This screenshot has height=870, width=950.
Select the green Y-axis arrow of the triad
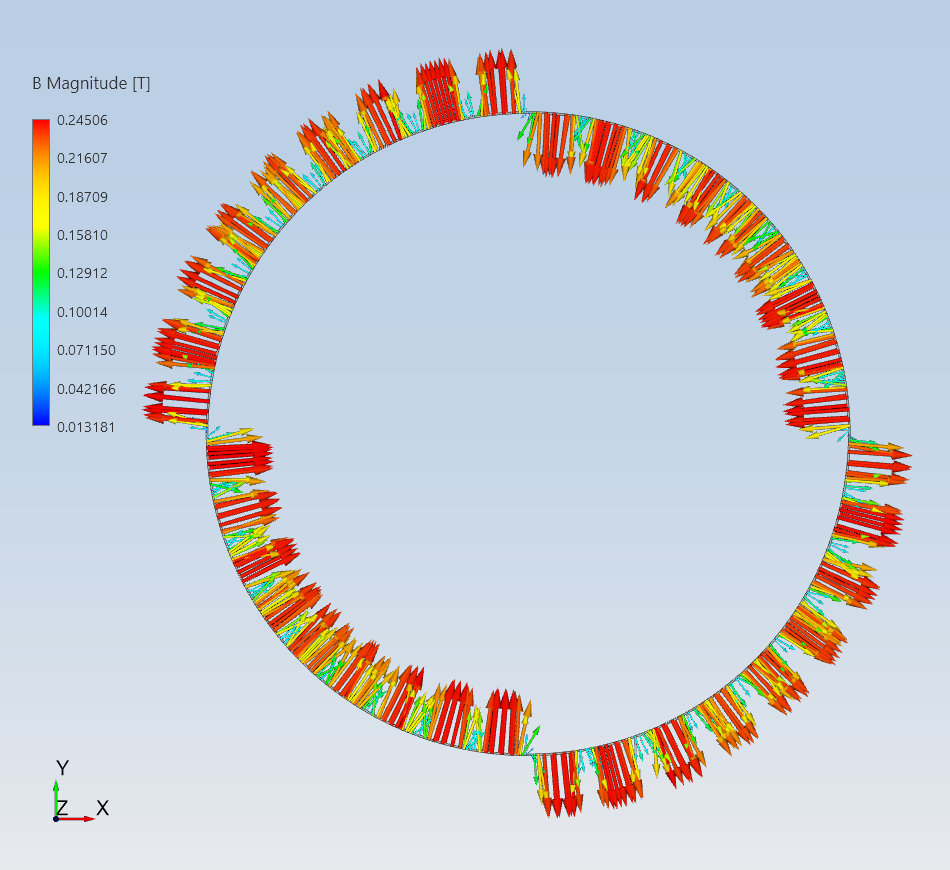(x=55, y=796)
